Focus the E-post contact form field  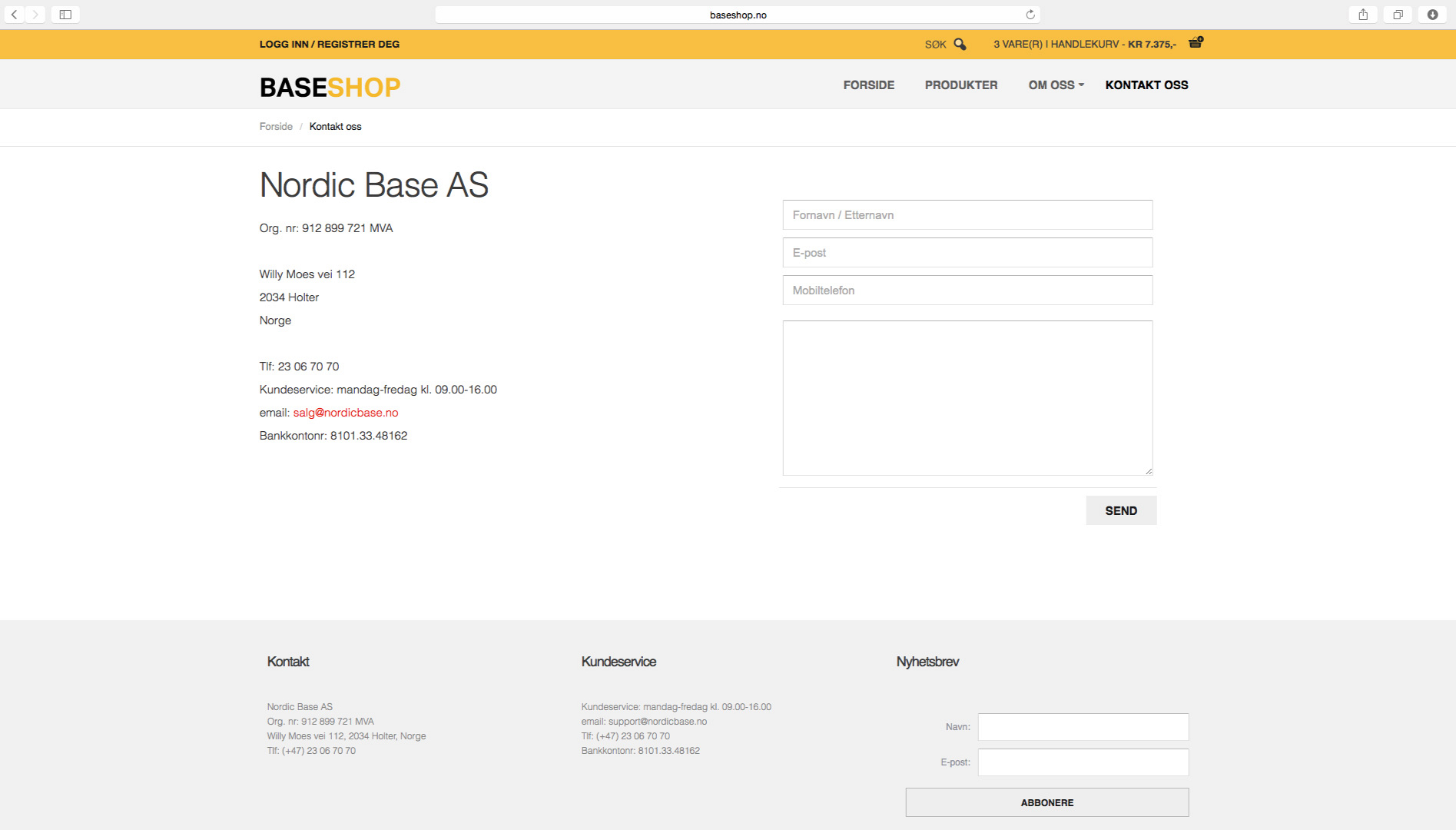967,253
